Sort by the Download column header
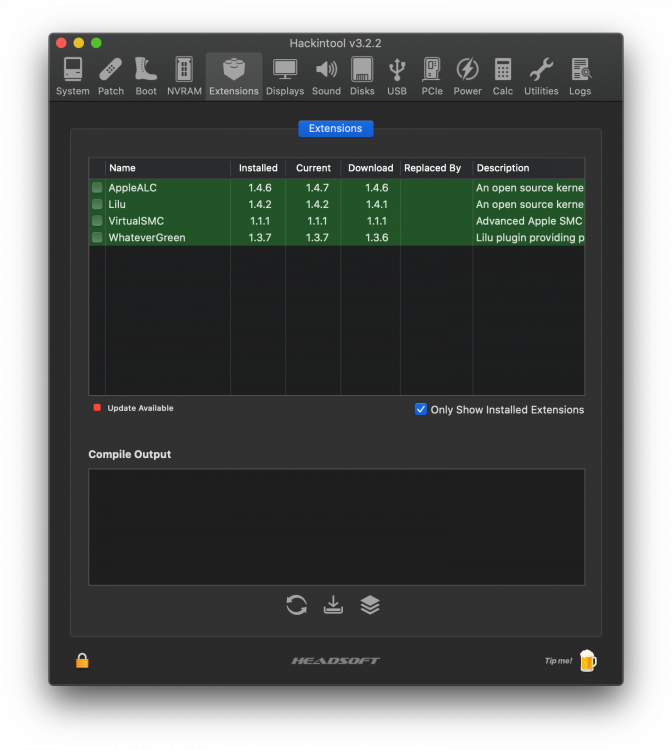Screen dimensions: 672x750 (x=371, y=168)
